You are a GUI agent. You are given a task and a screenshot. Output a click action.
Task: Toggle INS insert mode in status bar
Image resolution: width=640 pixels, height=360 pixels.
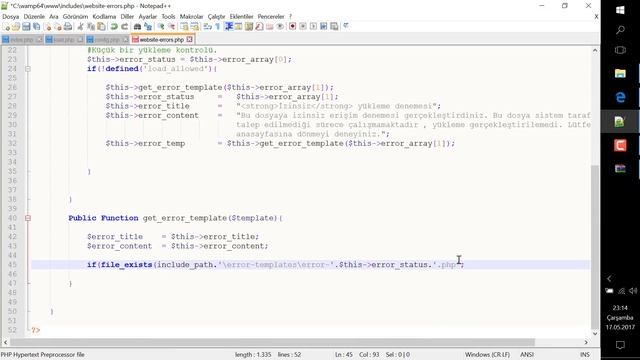tap(584, 355)
